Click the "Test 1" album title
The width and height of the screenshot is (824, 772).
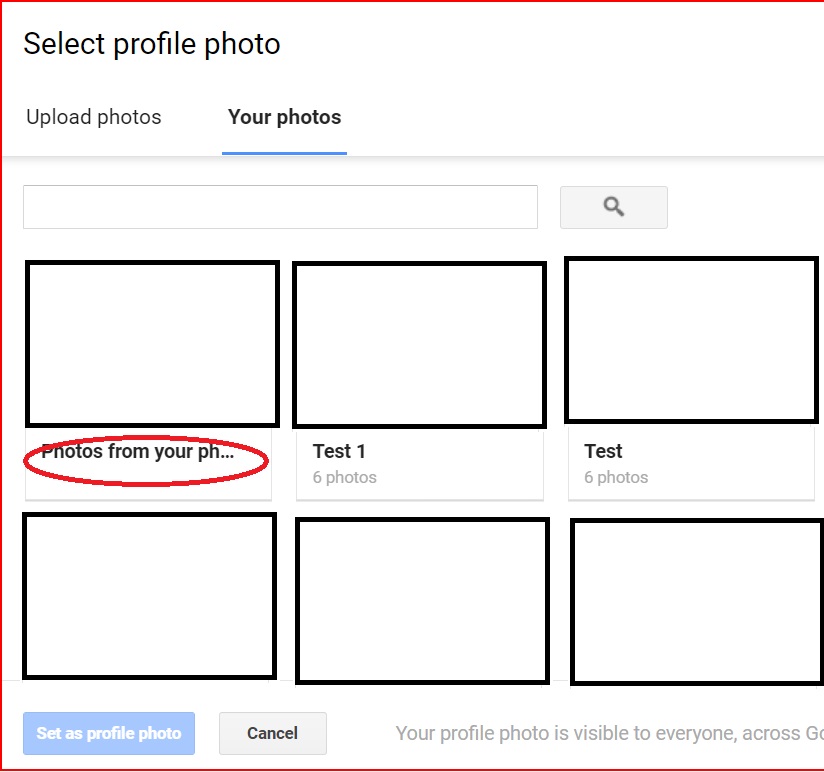(x=339, y=452)
